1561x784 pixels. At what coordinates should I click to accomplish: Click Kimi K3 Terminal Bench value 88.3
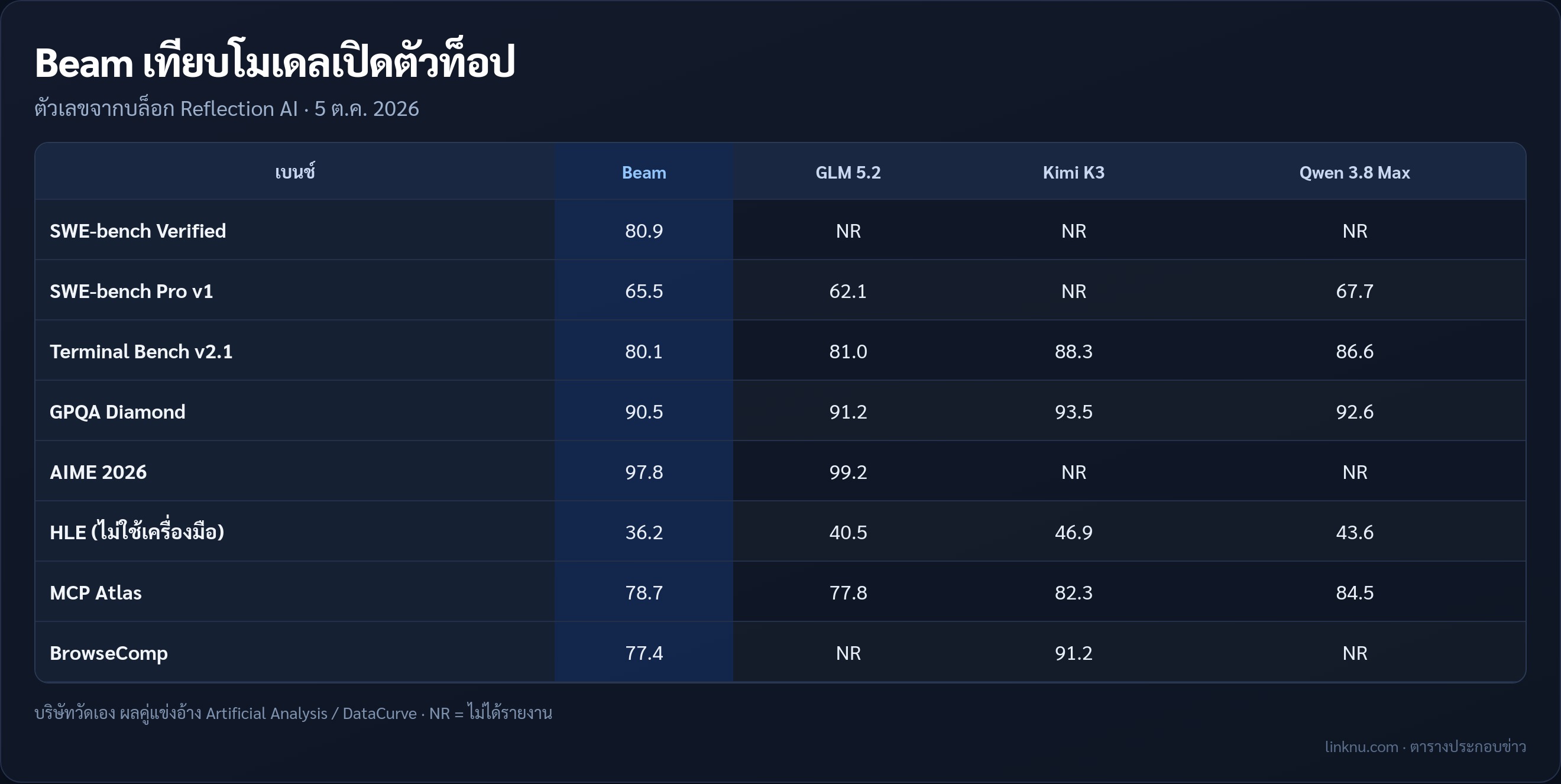click(1073, 351)
